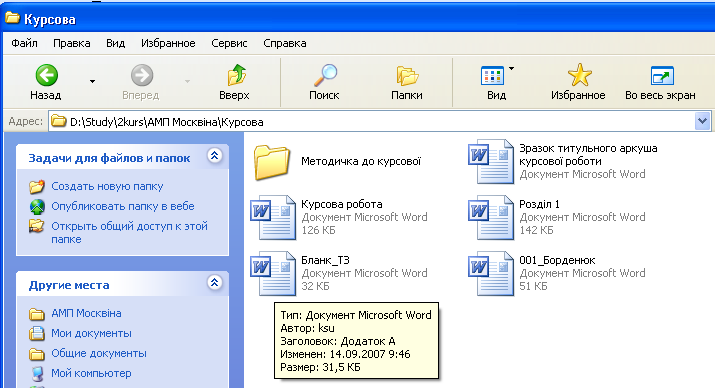Select the 001_Борденюк Word document icon
Screen dimensions: 715x388
(x=491, y=273)
